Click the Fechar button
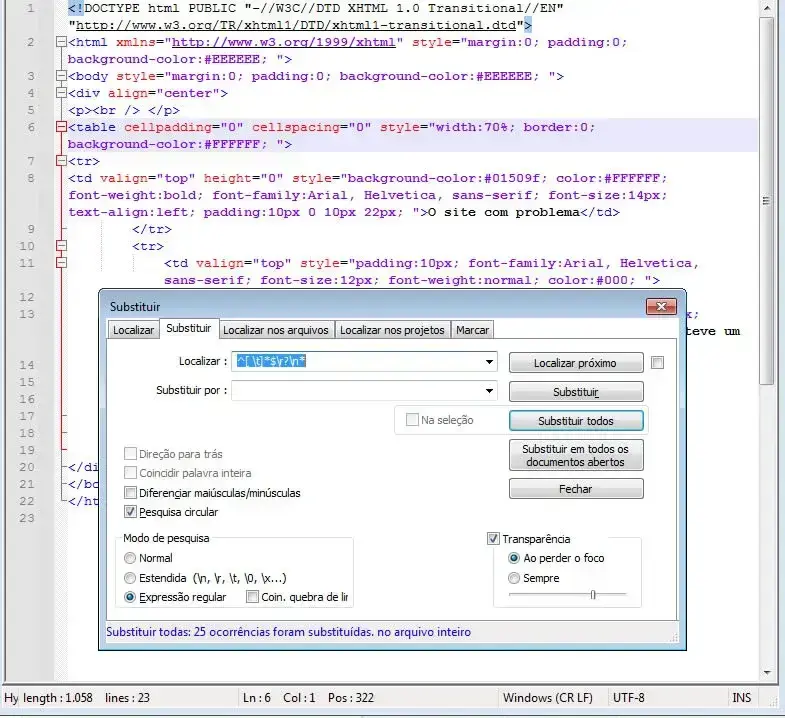The width and height of the screenshot is (785, 718). [576, 489]
